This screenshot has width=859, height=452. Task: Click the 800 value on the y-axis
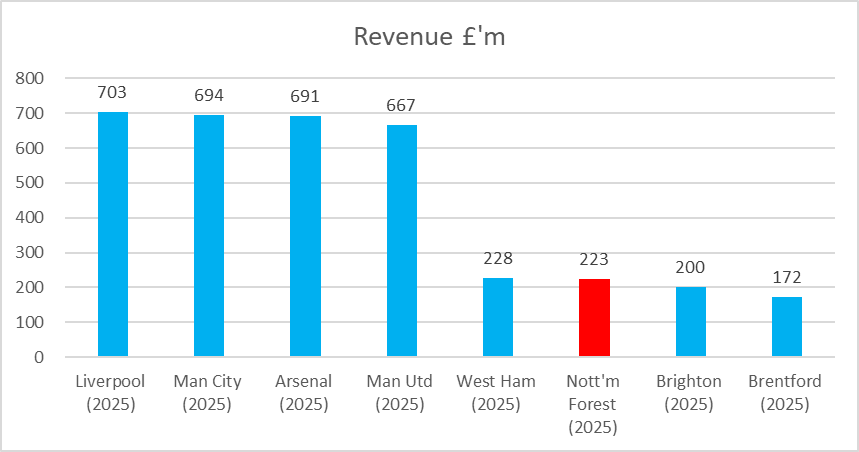point(30,78)
